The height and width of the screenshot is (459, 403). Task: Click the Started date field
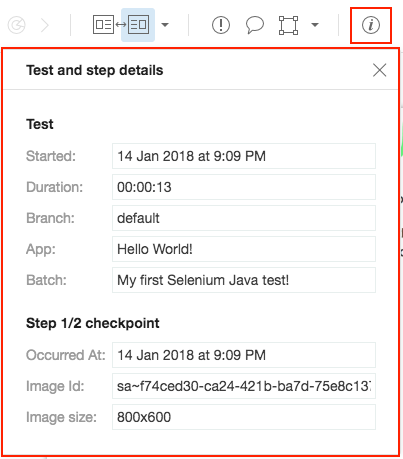tap(244, 156)
